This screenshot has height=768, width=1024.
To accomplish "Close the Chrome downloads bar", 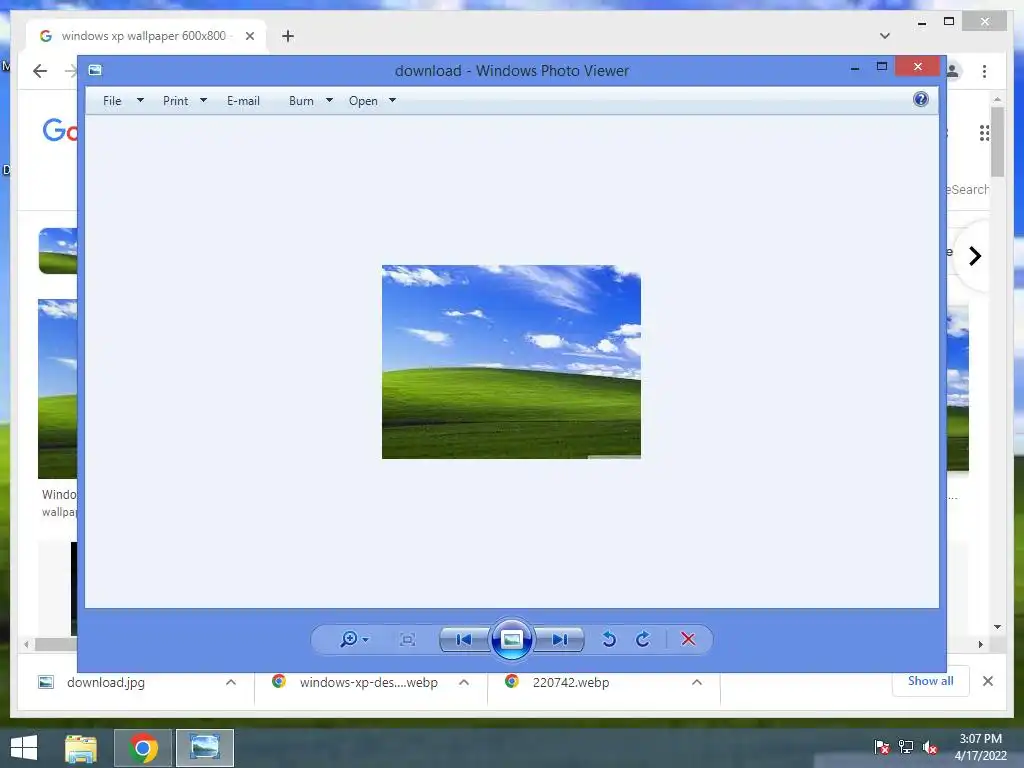I will tap(987, 681).
